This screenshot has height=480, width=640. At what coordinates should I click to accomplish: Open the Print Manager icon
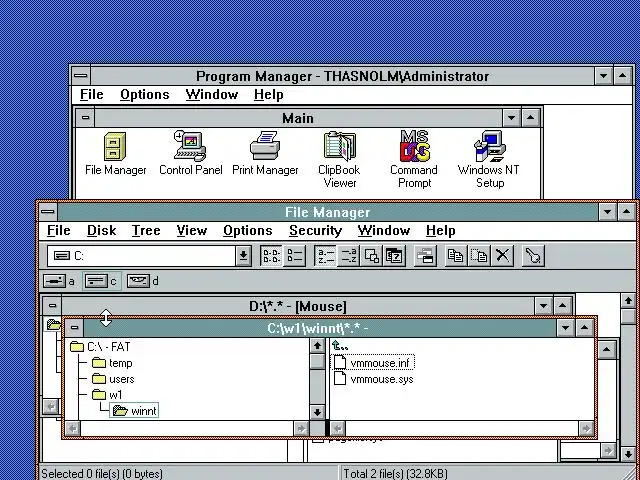(x=265, y=153)
